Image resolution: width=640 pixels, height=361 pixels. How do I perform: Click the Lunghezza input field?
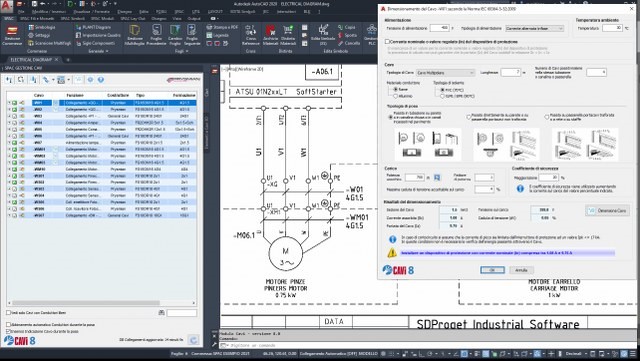(511, 72)
